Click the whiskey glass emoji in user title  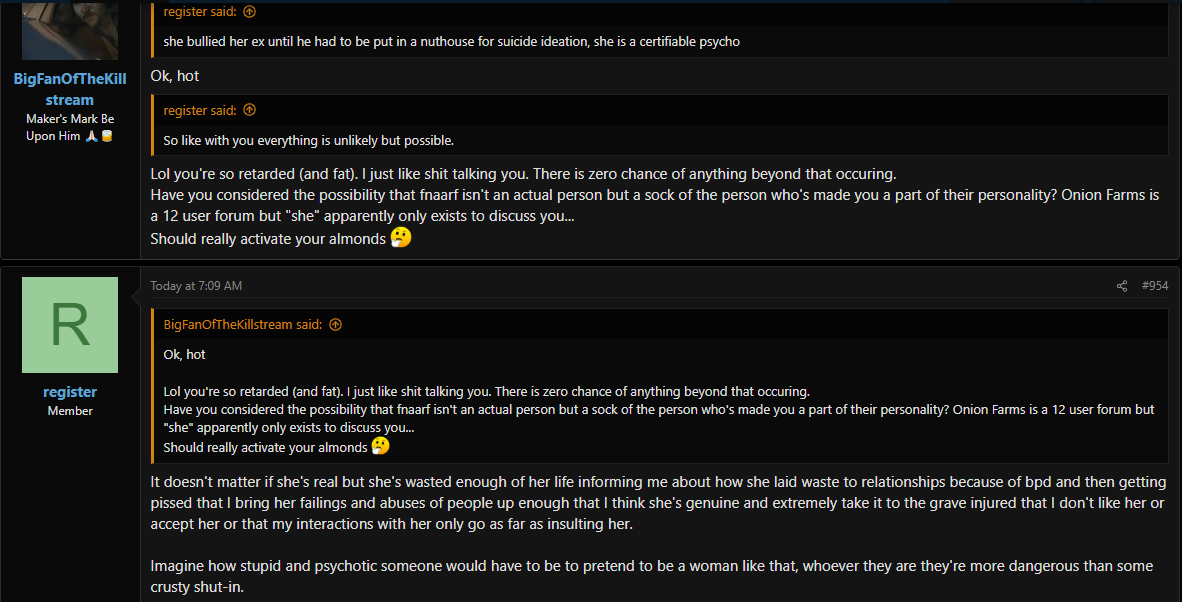[x=106, y=136]
